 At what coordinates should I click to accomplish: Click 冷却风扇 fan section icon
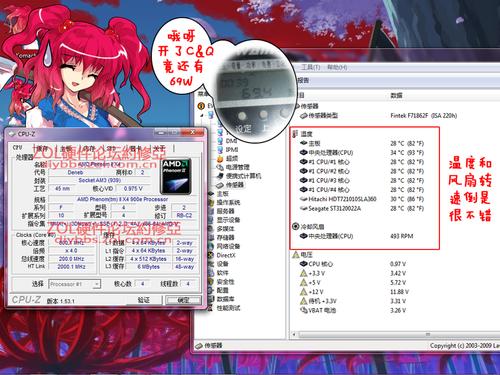pos(295,227)
